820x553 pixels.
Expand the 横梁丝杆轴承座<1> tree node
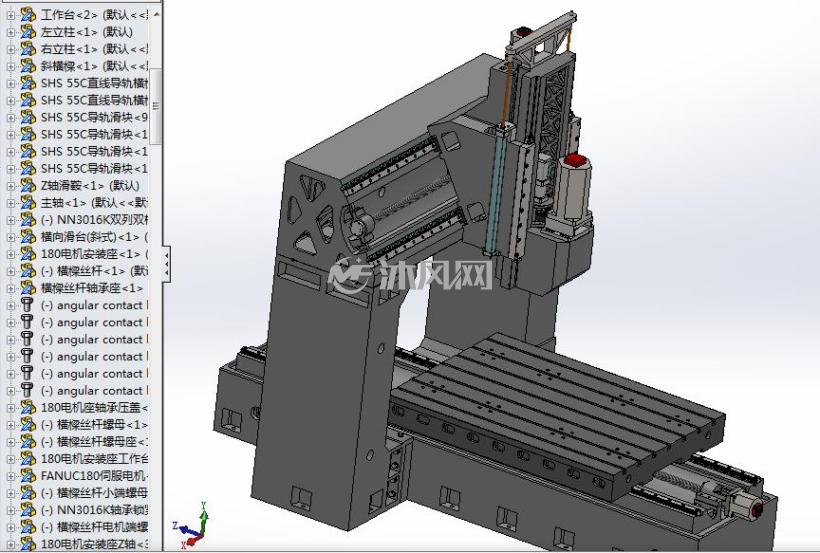point(10,289)
